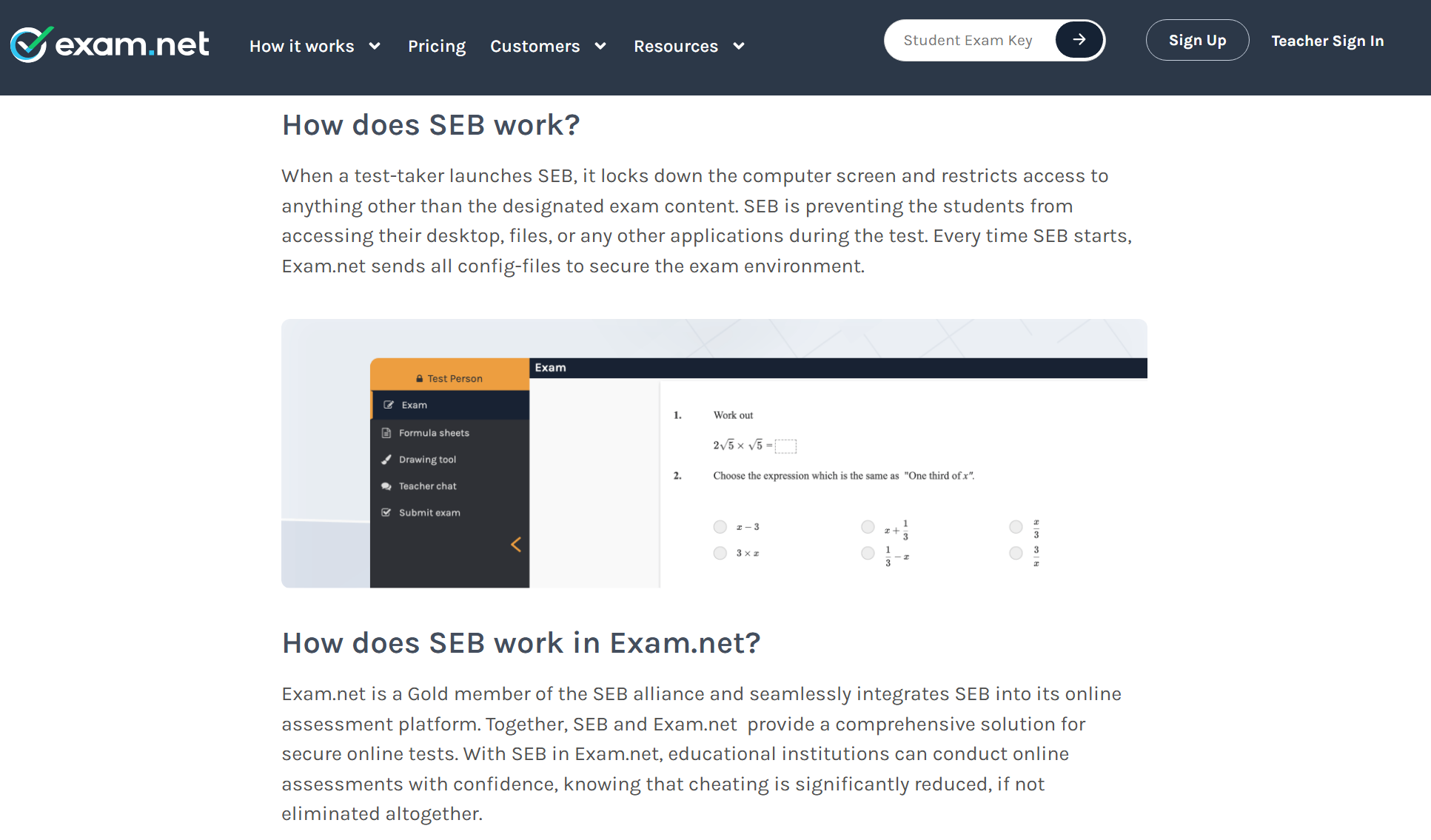
Task: Click the Sign Up button
Action: click(1197, 40)
